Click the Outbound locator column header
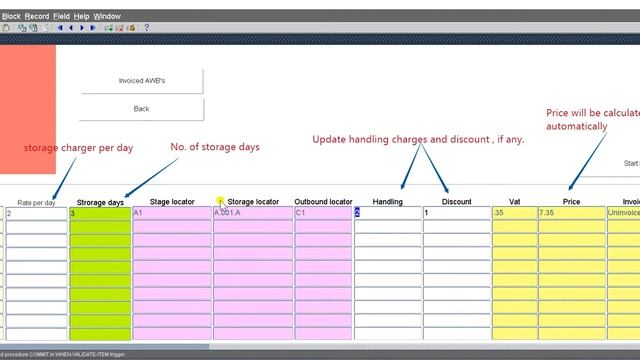 click(323, 202)
